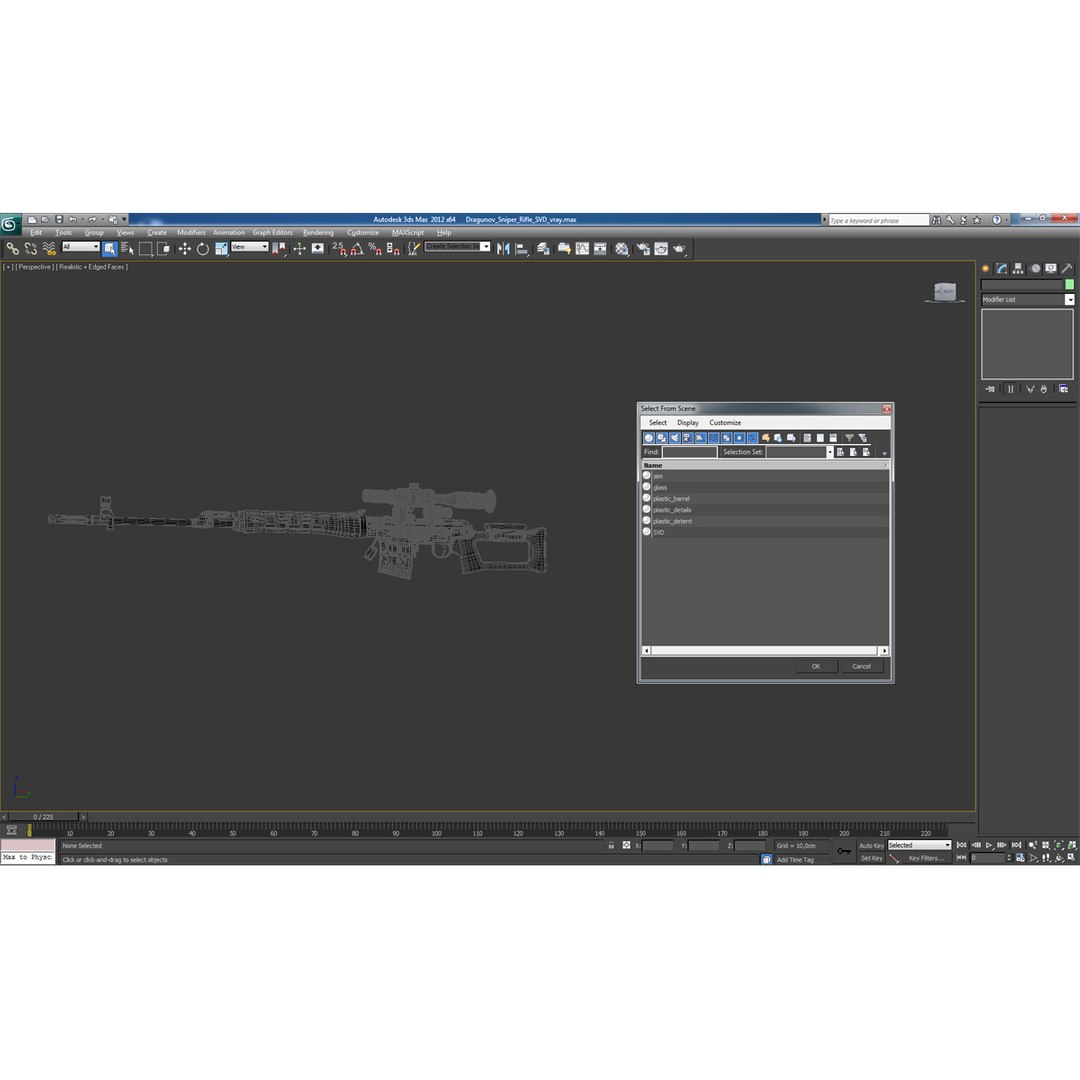This screenshot has width=1080, height=1080.
Task: Switch to the Utilities command panel tab
Action: [1066, 269]
